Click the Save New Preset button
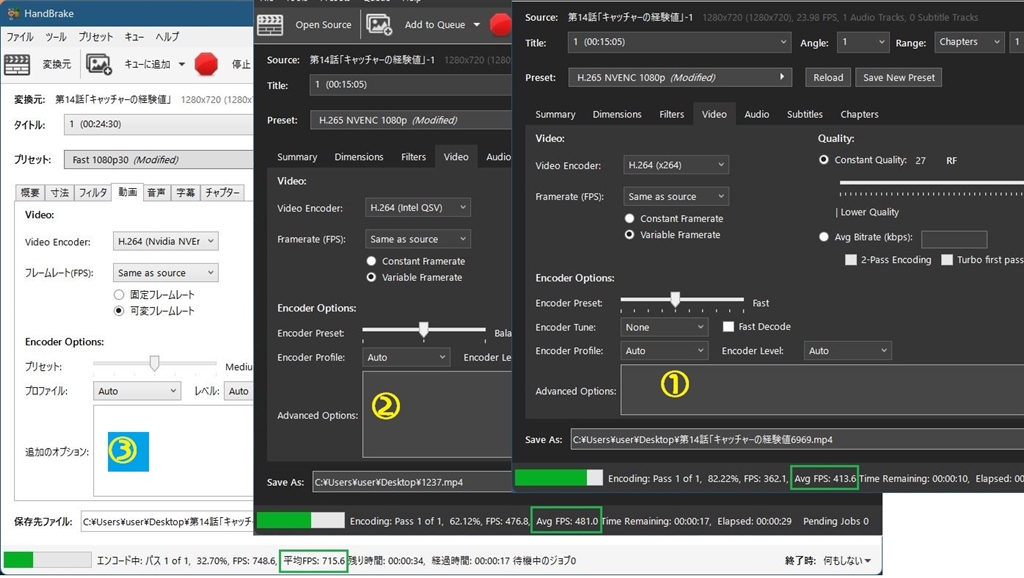 pyautogui.click(x=901, y=77)
